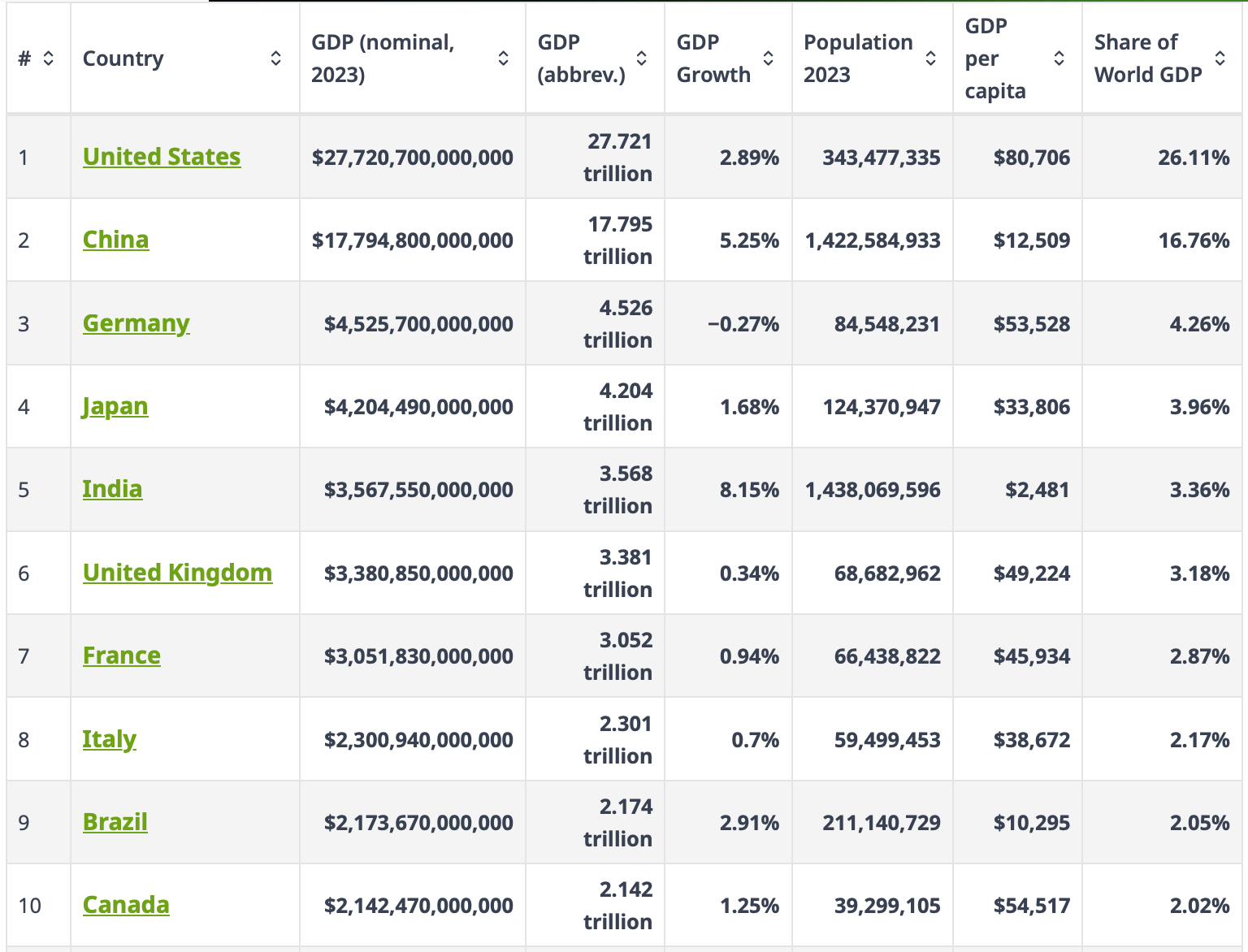
Task: Click the India link
Action: tap(112, 489)
